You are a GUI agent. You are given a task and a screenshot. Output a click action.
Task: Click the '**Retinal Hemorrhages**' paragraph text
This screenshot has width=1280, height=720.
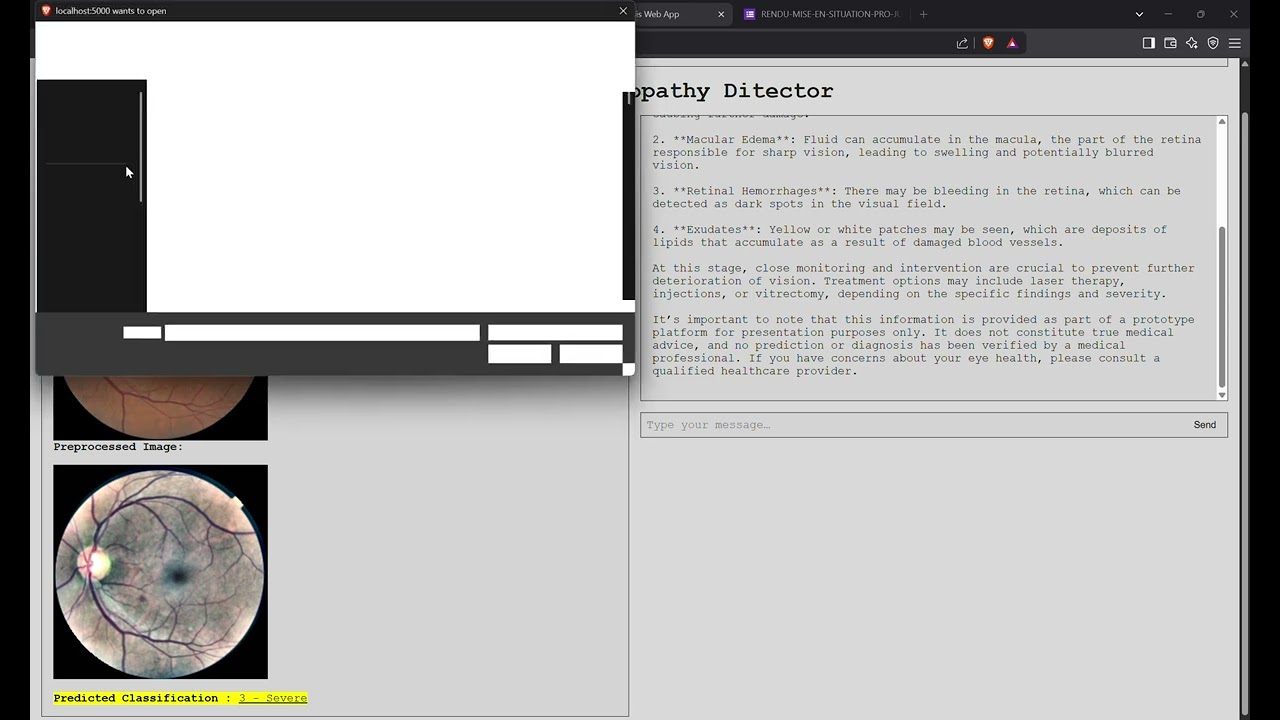(916, 197)
